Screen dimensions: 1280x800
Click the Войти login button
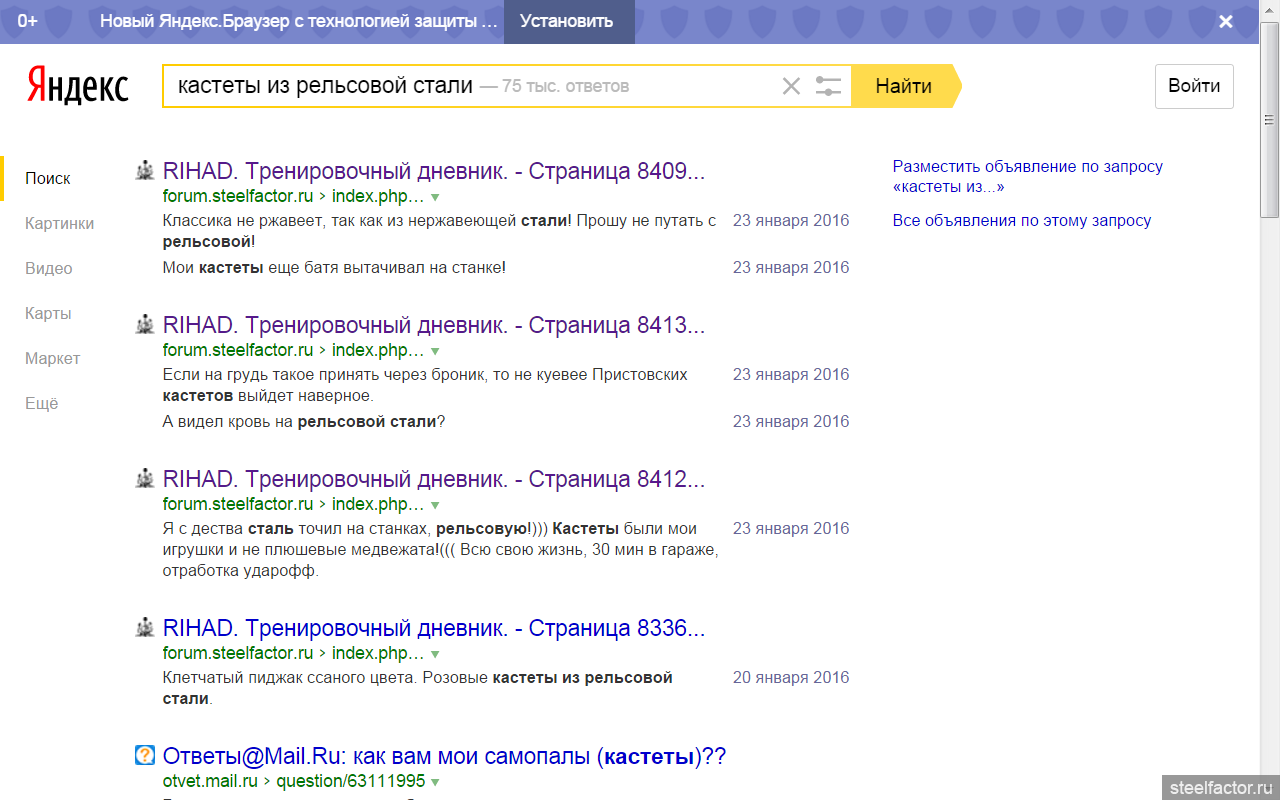tap(1194, 86)
